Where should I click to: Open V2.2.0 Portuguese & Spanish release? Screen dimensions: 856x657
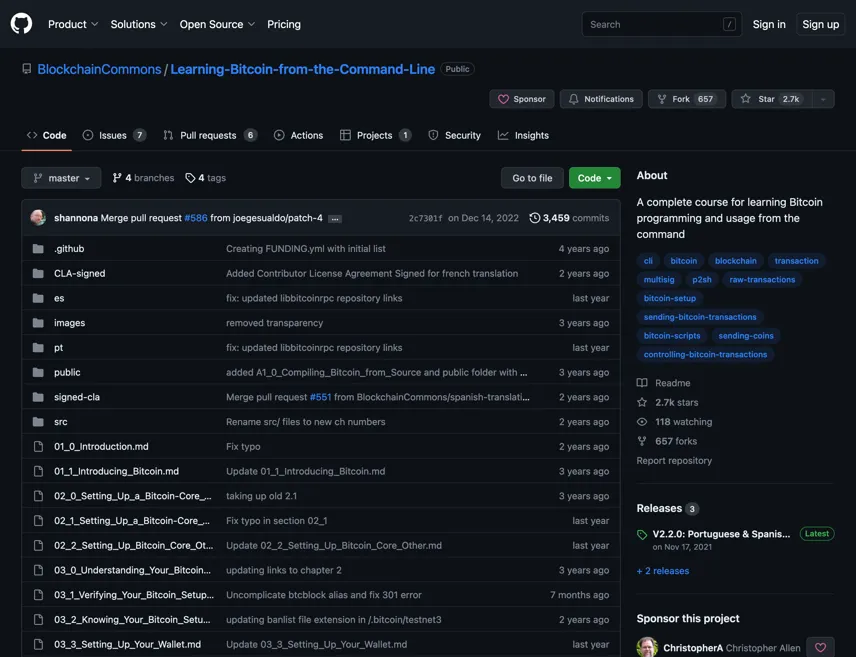point(721,534)
